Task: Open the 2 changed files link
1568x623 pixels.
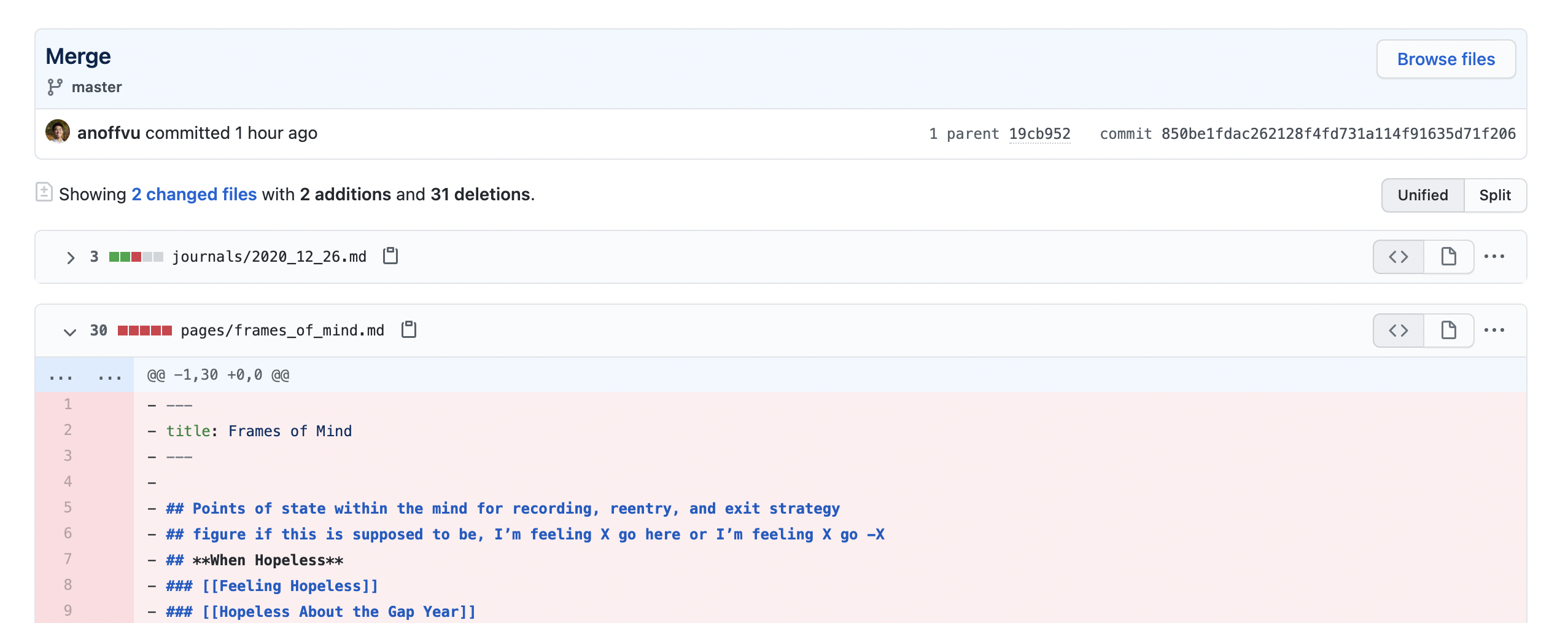Action: 193,194
